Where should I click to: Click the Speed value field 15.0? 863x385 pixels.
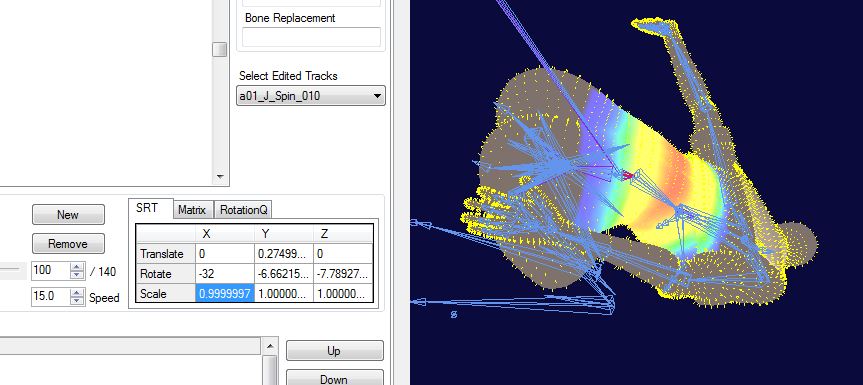[51, 297]
